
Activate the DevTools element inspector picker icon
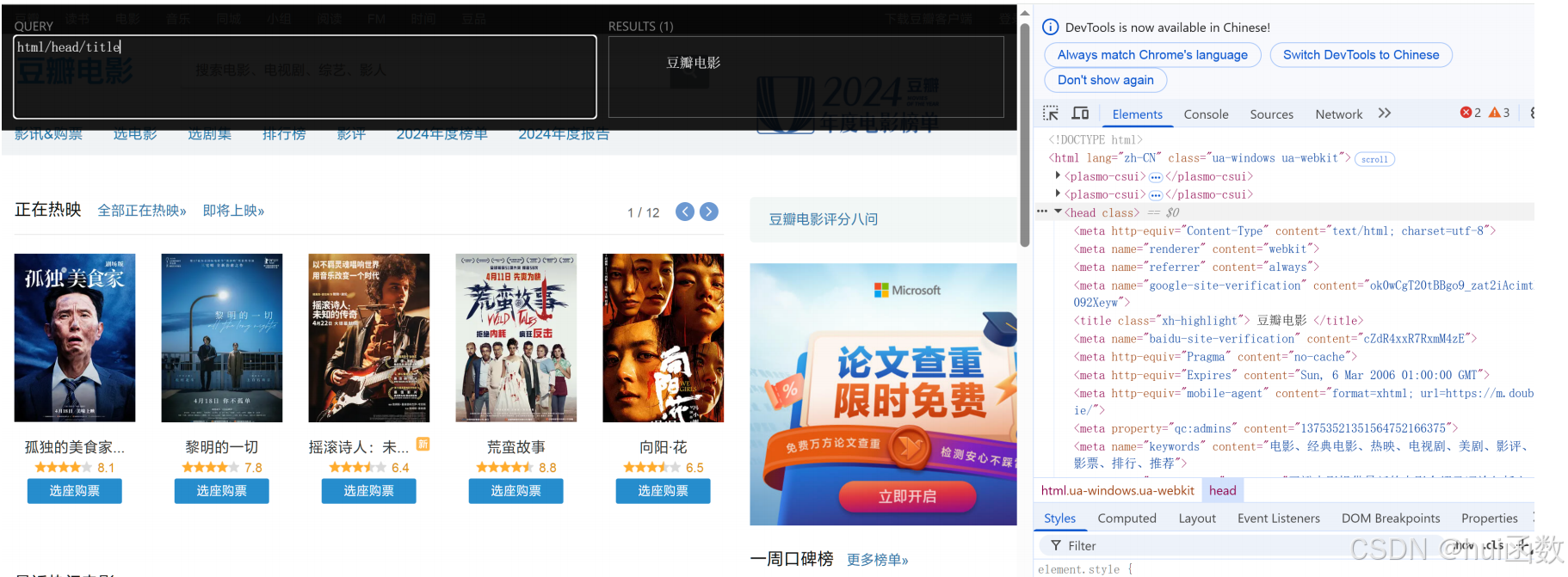[x=1051, y=114]
